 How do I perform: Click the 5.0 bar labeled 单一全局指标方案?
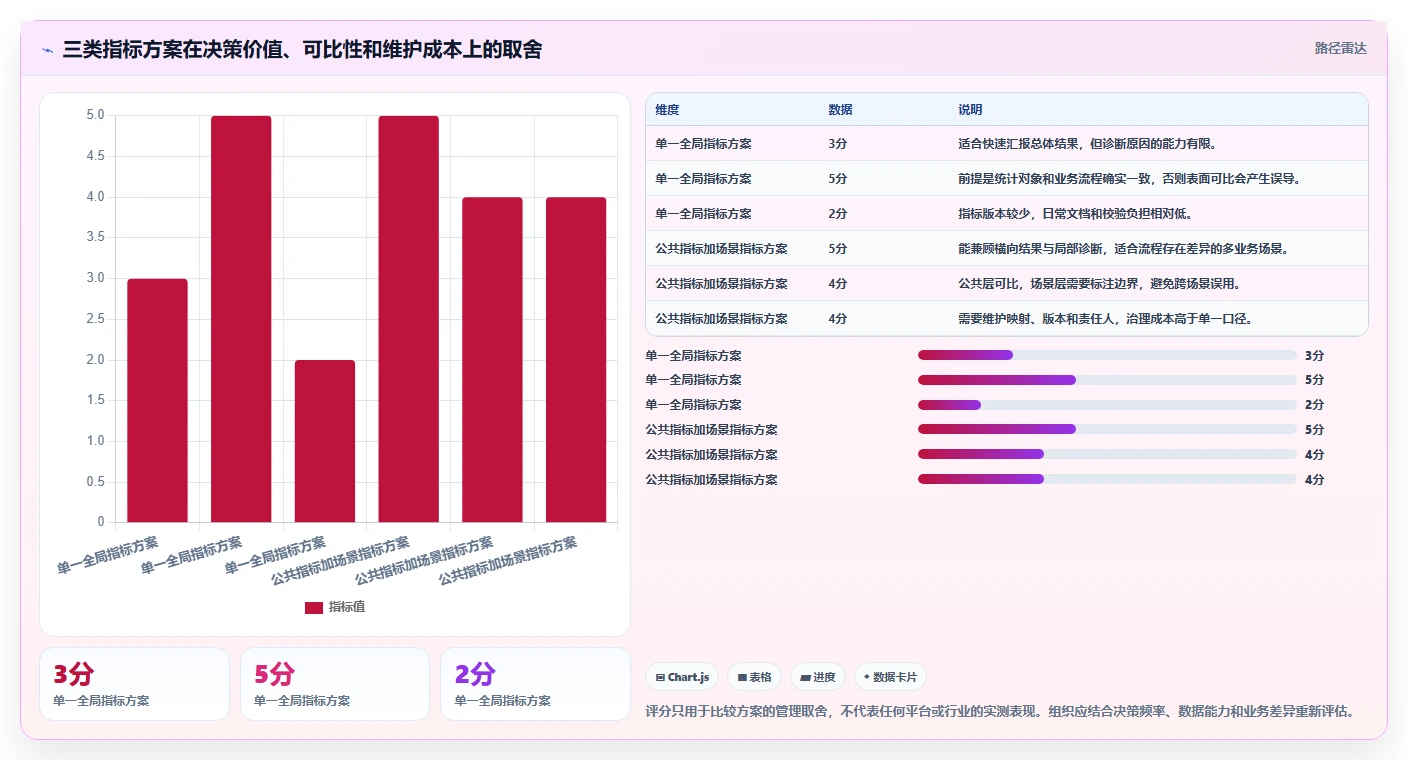241,319
